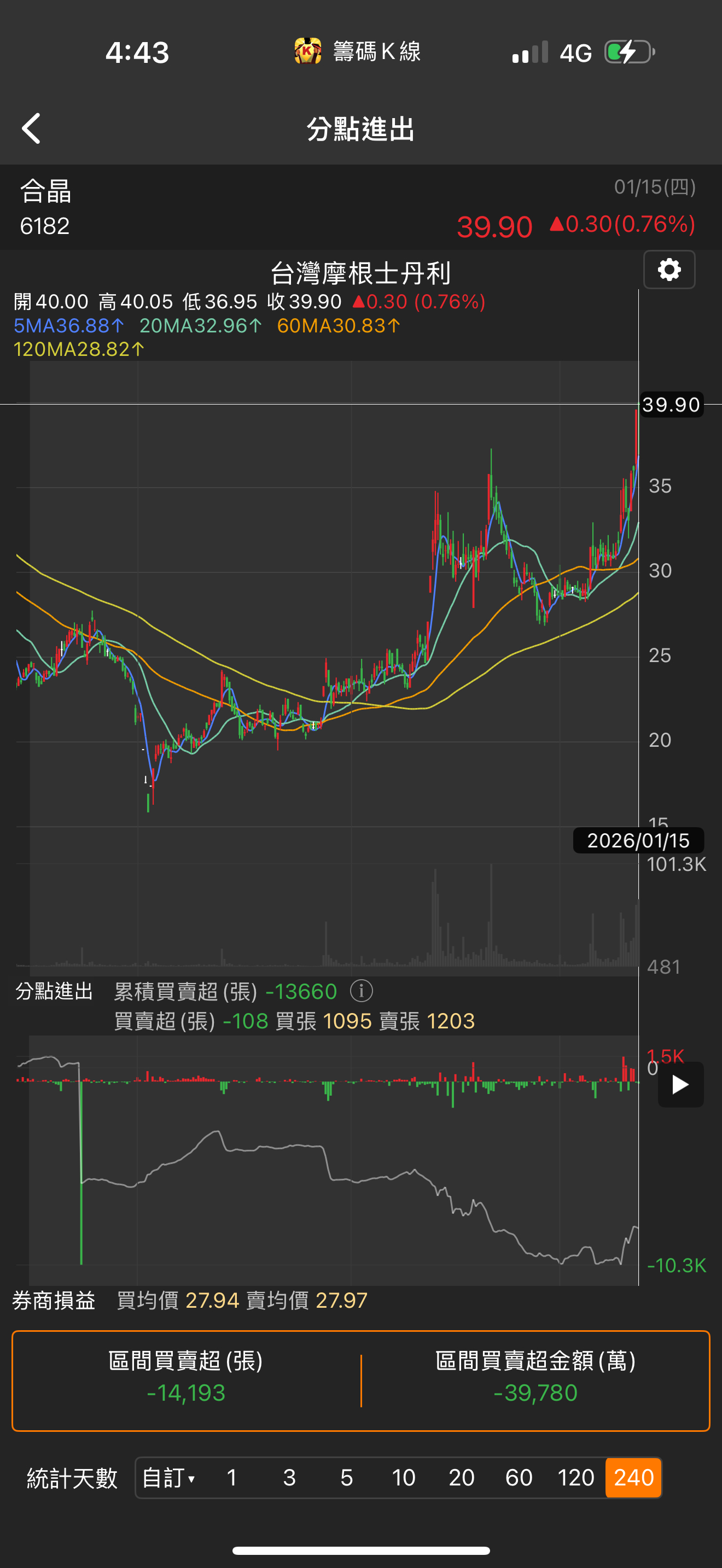
Task: Select 5 day statistics period
Action: tap(346, 1477)
